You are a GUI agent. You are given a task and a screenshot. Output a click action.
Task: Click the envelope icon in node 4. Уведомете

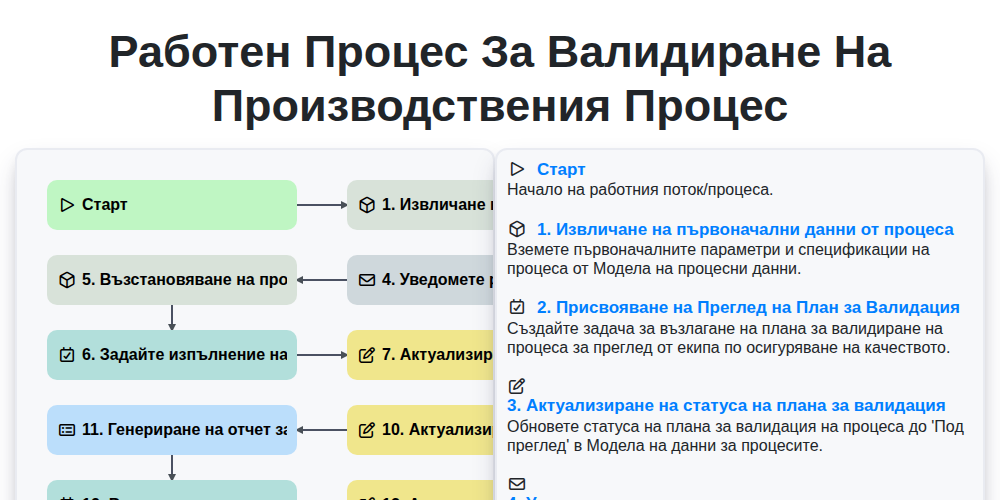click(x=367, y=280)
